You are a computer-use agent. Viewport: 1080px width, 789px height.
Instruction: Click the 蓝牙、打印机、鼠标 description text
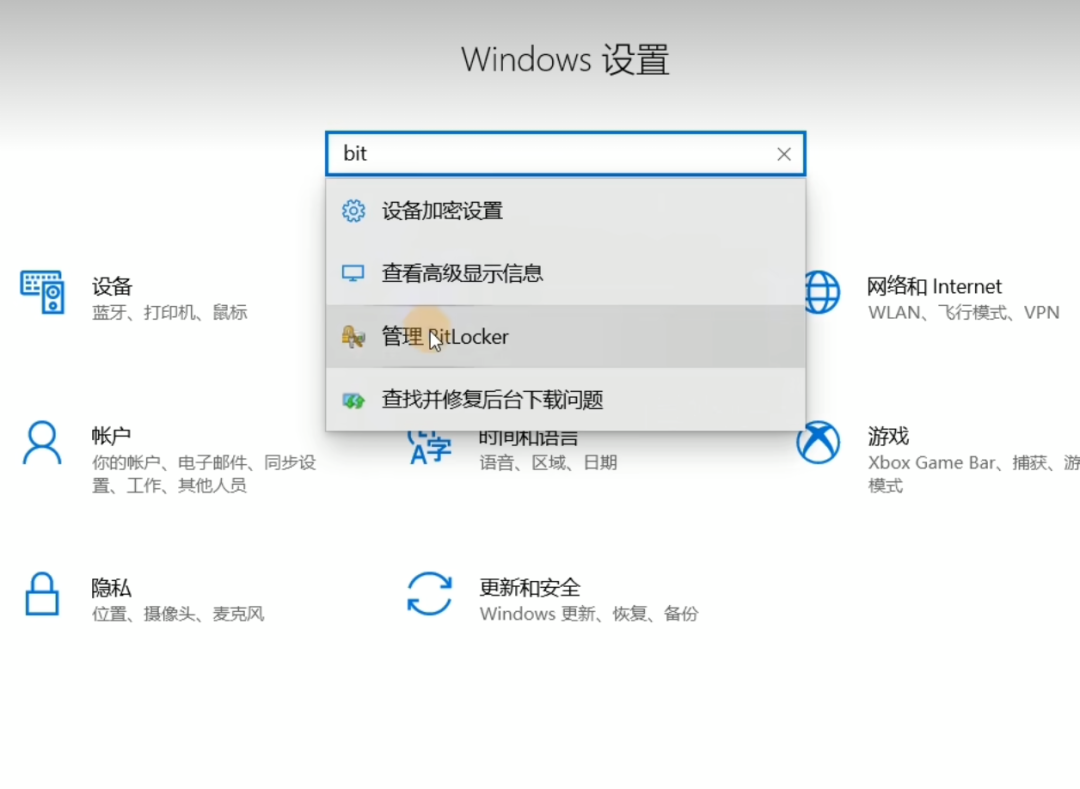tap(169, 313)
